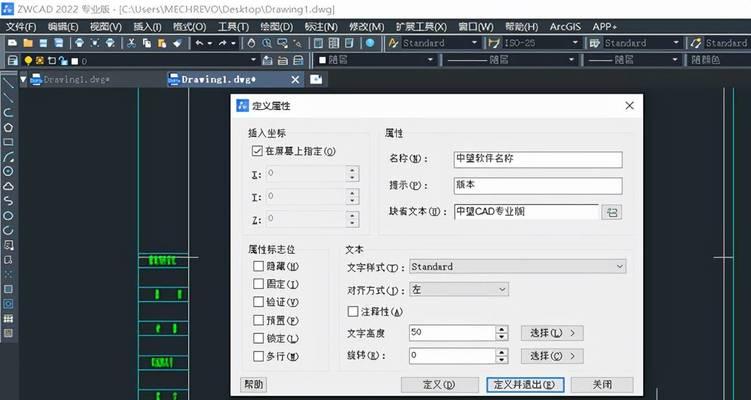Click the Cut scissors icon

tap(131, 43)
